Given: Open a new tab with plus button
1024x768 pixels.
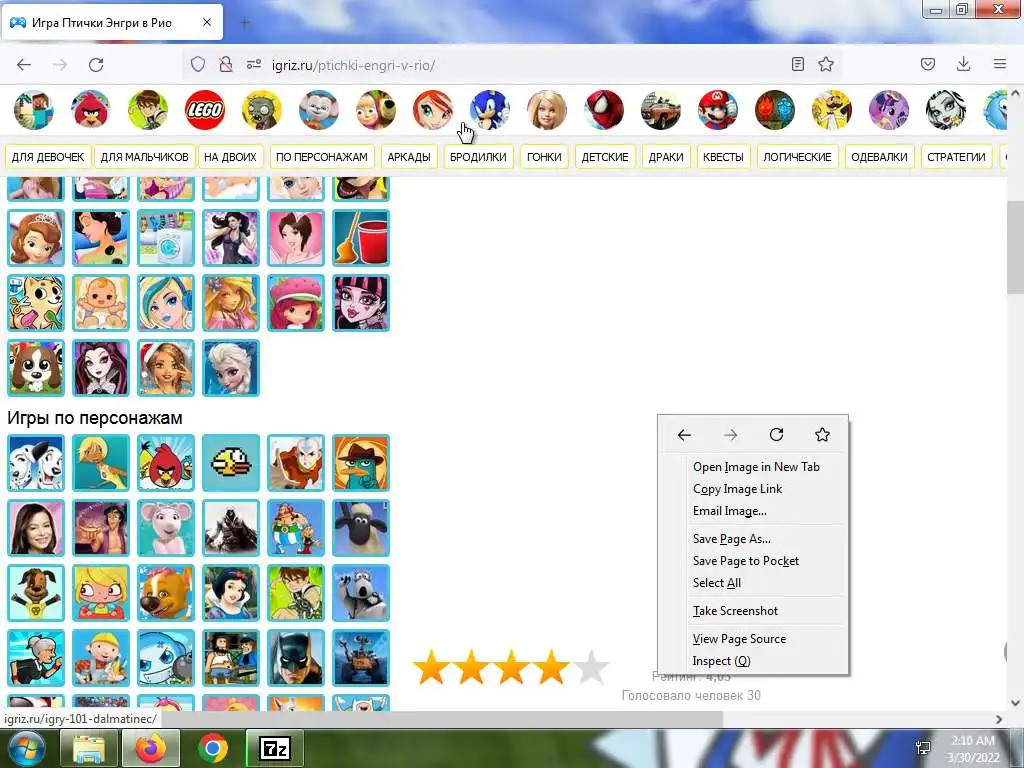Looking at the screenshot, I should (245, 24).
